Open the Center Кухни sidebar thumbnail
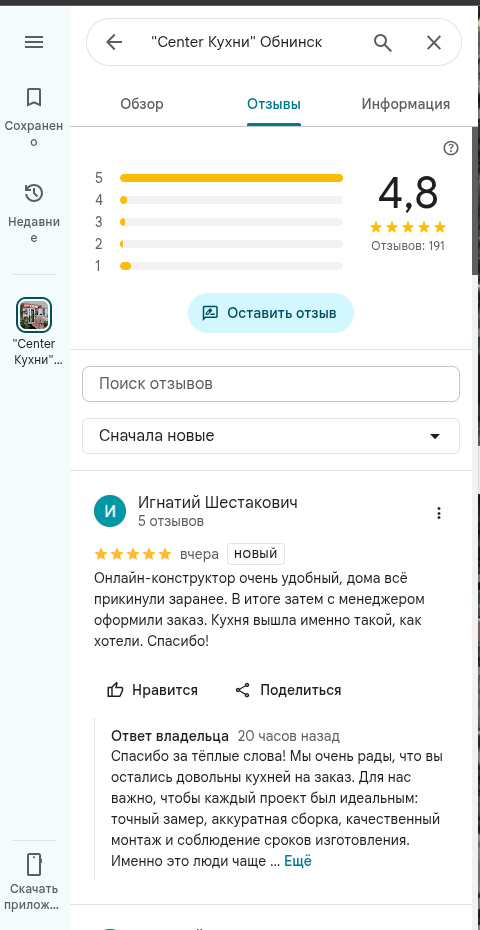This screenshot has height=930, width=480. point(34,315)
